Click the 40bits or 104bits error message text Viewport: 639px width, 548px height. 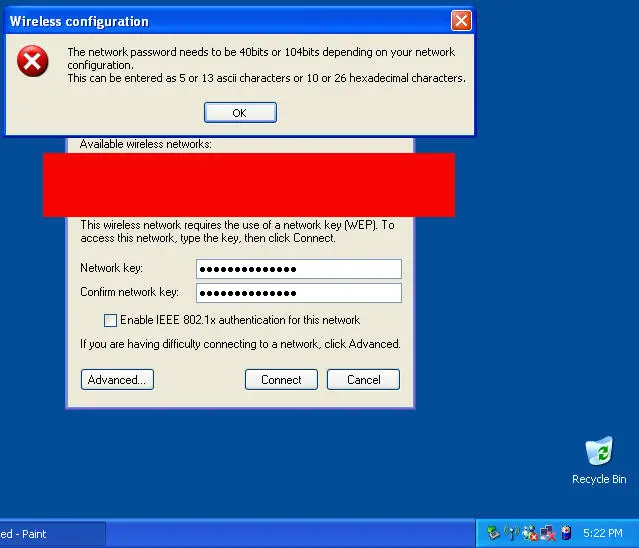point(266,65)
